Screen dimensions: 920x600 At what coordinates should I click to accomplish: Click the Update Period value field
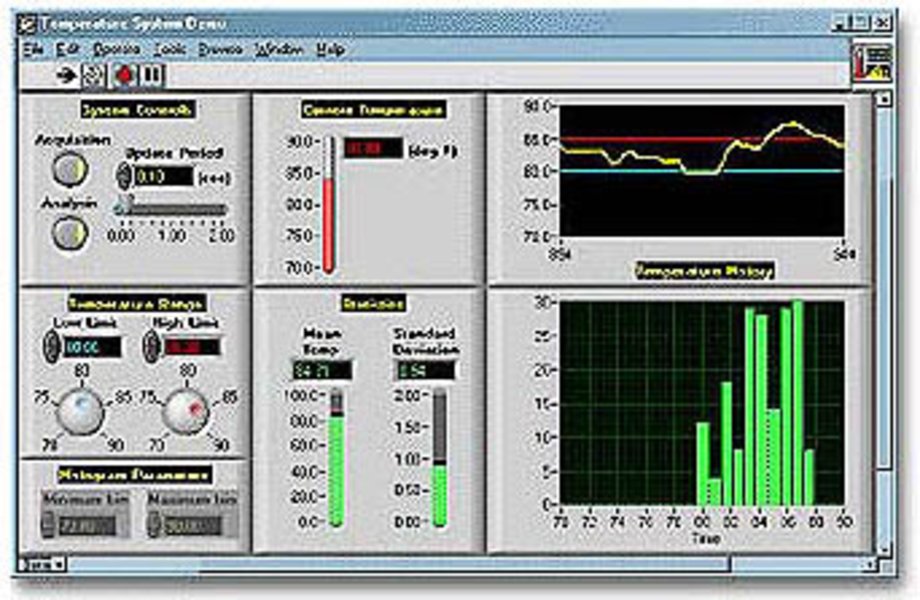(x=163, y=177)
